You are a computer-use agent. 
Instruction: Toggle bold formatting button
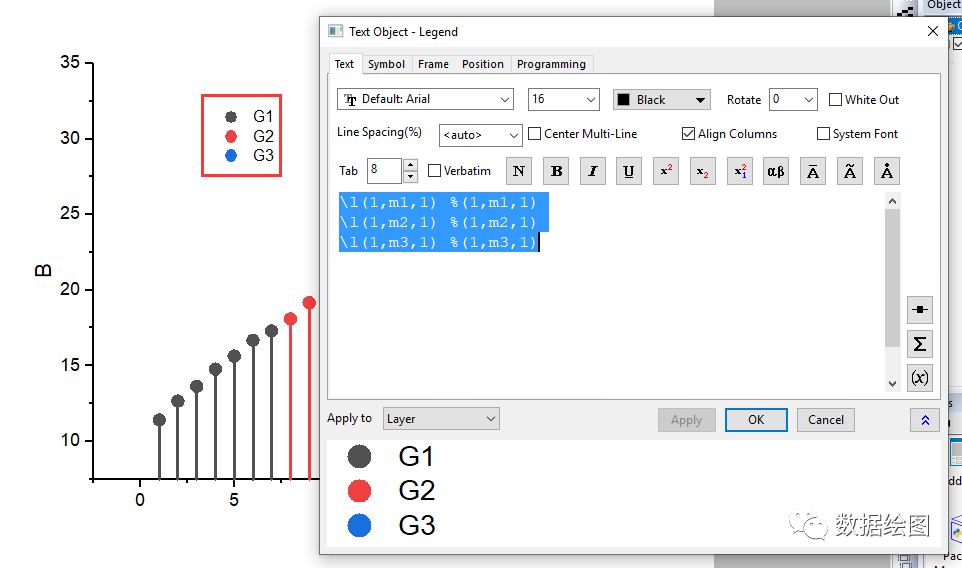556,171
